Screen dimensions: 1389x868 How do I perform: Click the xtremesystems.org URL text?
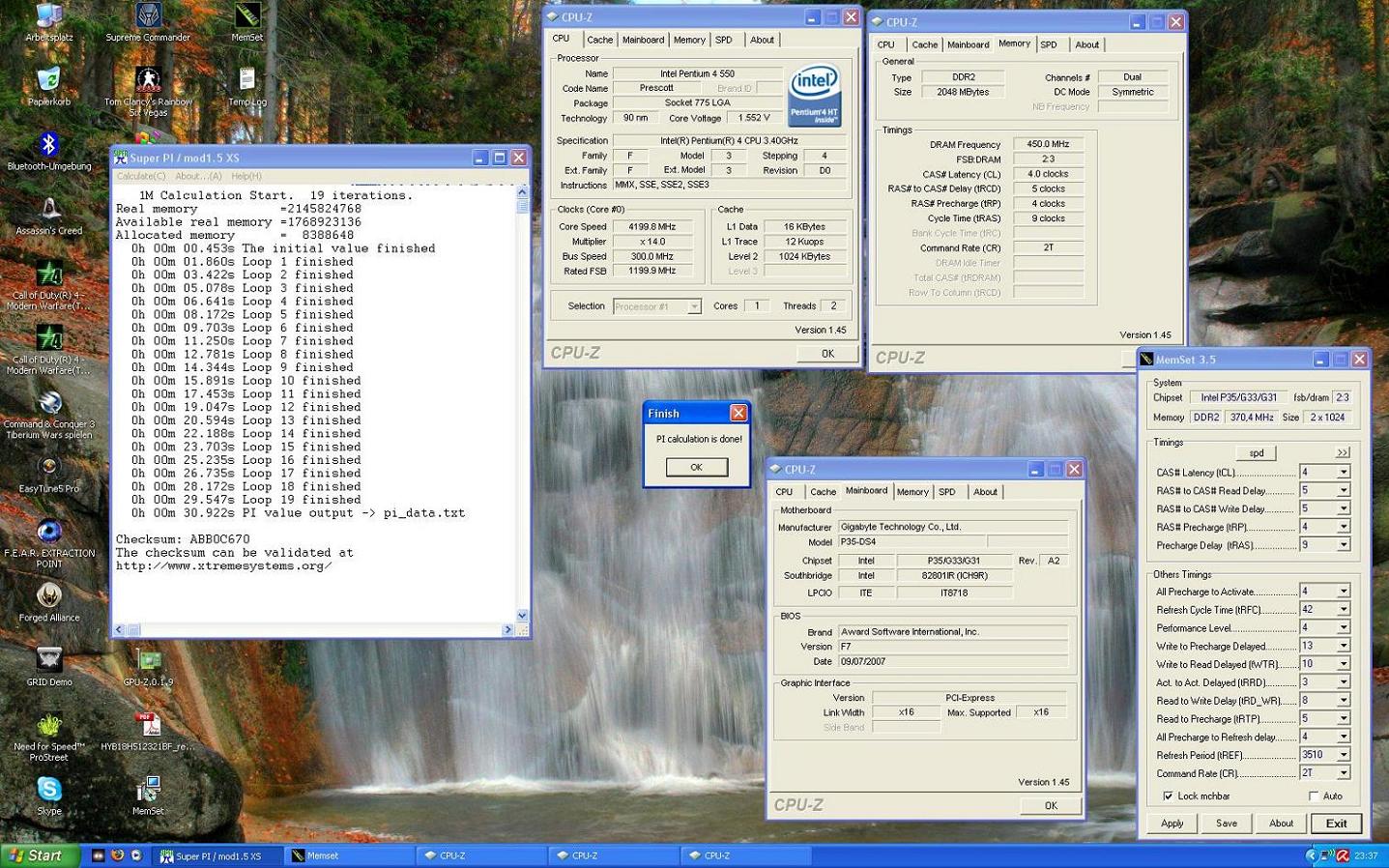click(224, 566)
